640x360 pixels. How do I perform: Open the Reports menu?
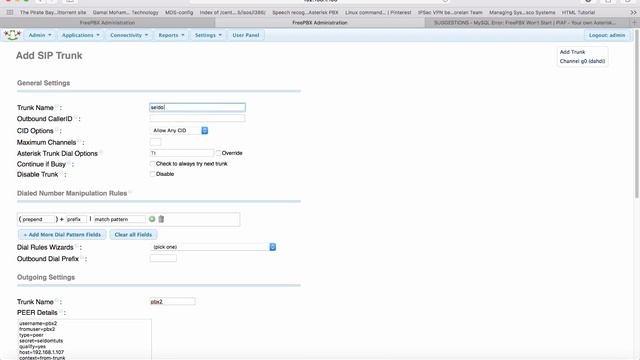coord(171,35)
